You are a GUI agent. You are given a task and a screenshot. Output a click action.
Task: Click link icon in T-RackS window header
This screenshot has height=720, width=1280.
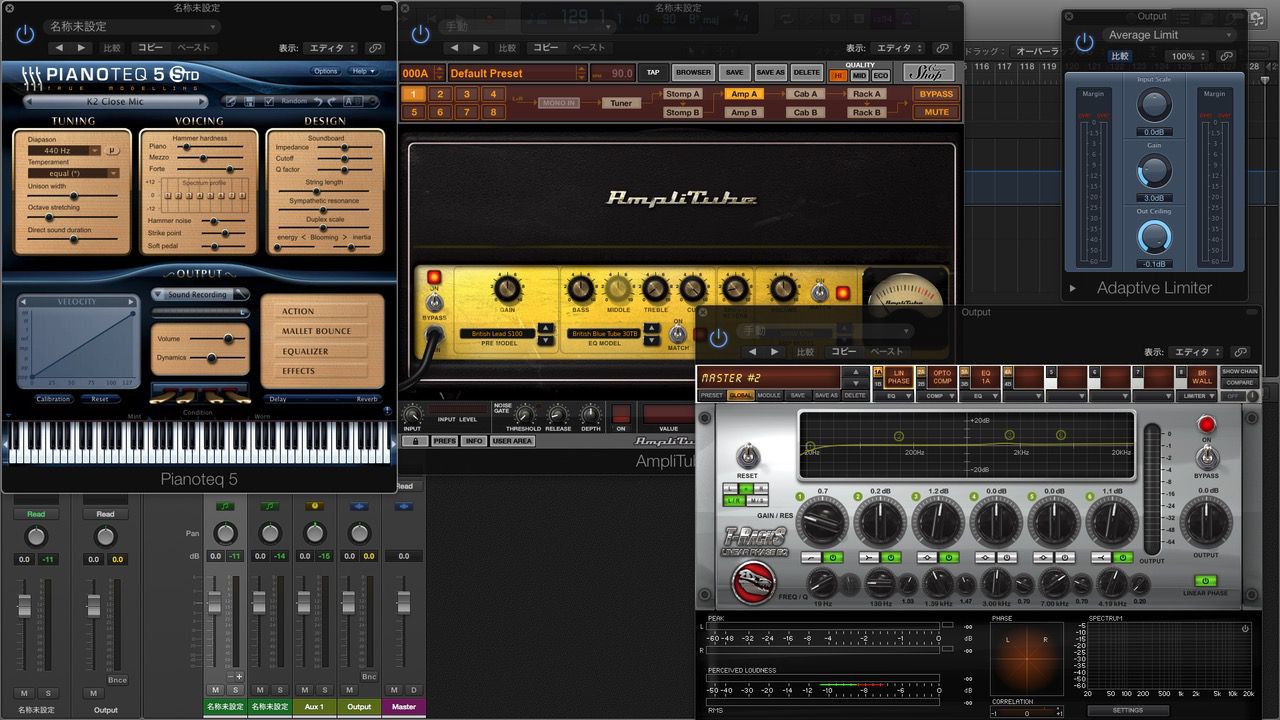(1240, 352)
